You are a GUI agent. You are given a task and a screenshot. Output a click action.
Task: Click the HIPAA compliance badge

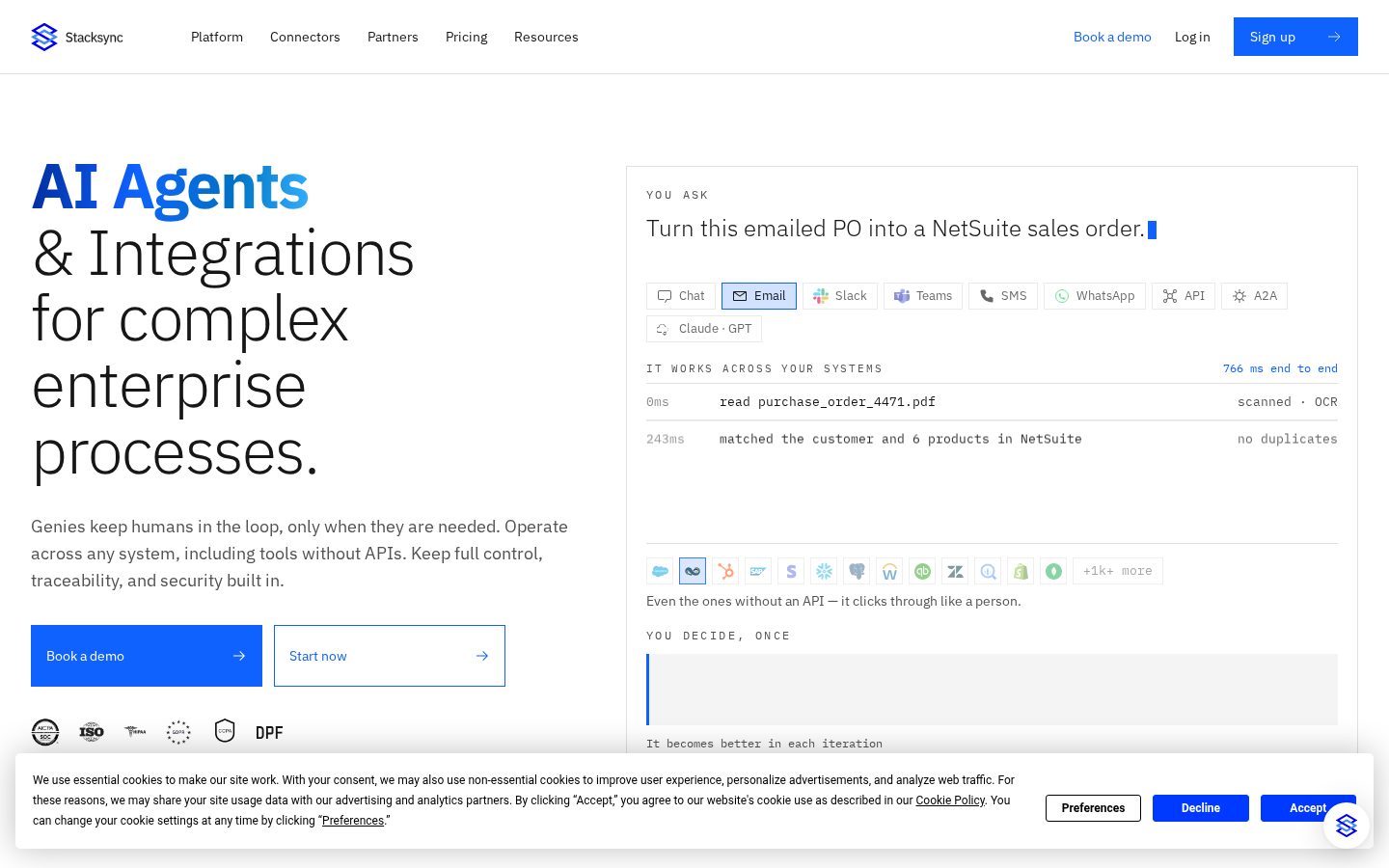[136, 732]
